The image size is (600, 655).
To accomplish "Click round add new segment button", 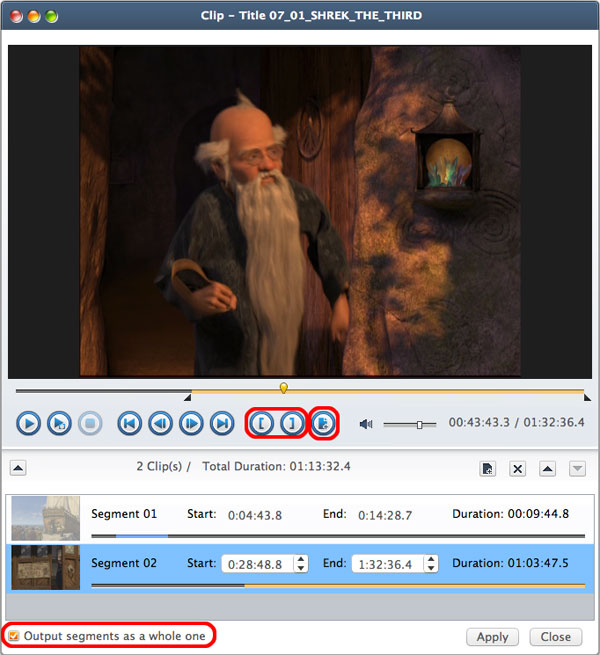I will point(323,424).
